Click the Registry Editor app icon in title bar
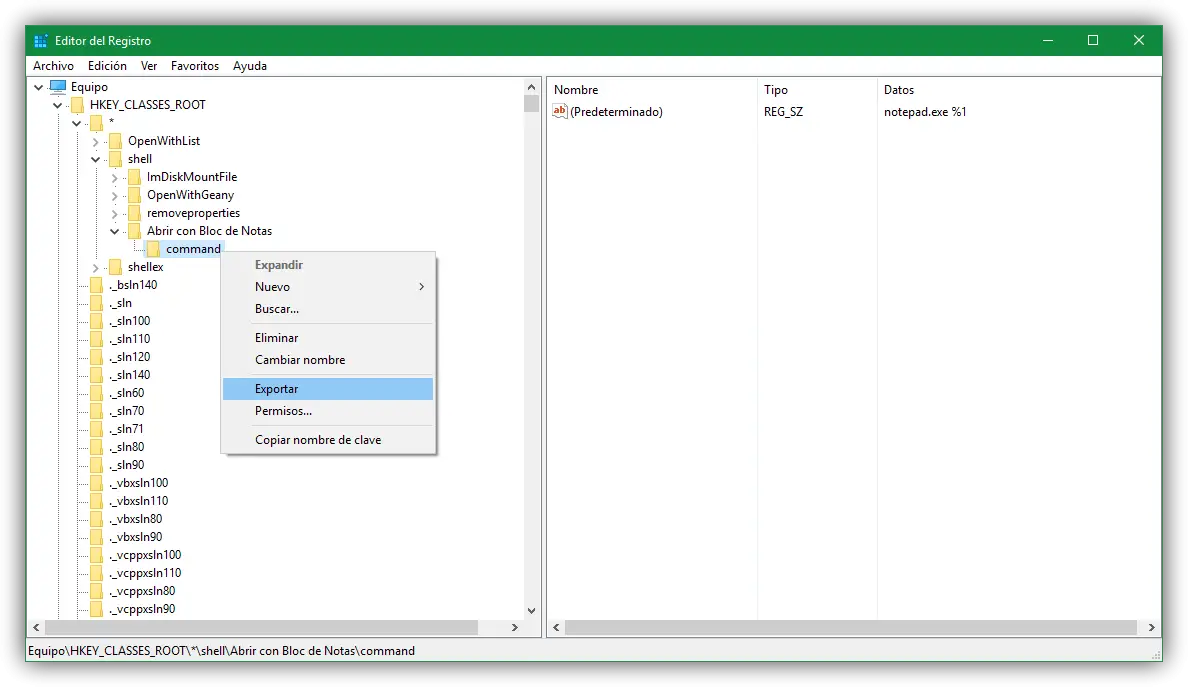Viewport: 1188px width, 687px height. pos(41,41)
